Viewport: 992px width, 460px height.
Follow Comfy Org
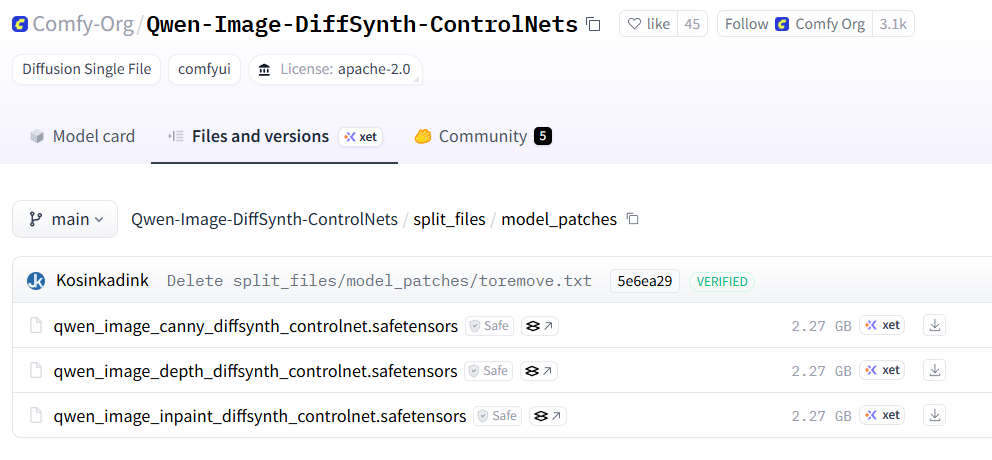[x=795, y=24]
